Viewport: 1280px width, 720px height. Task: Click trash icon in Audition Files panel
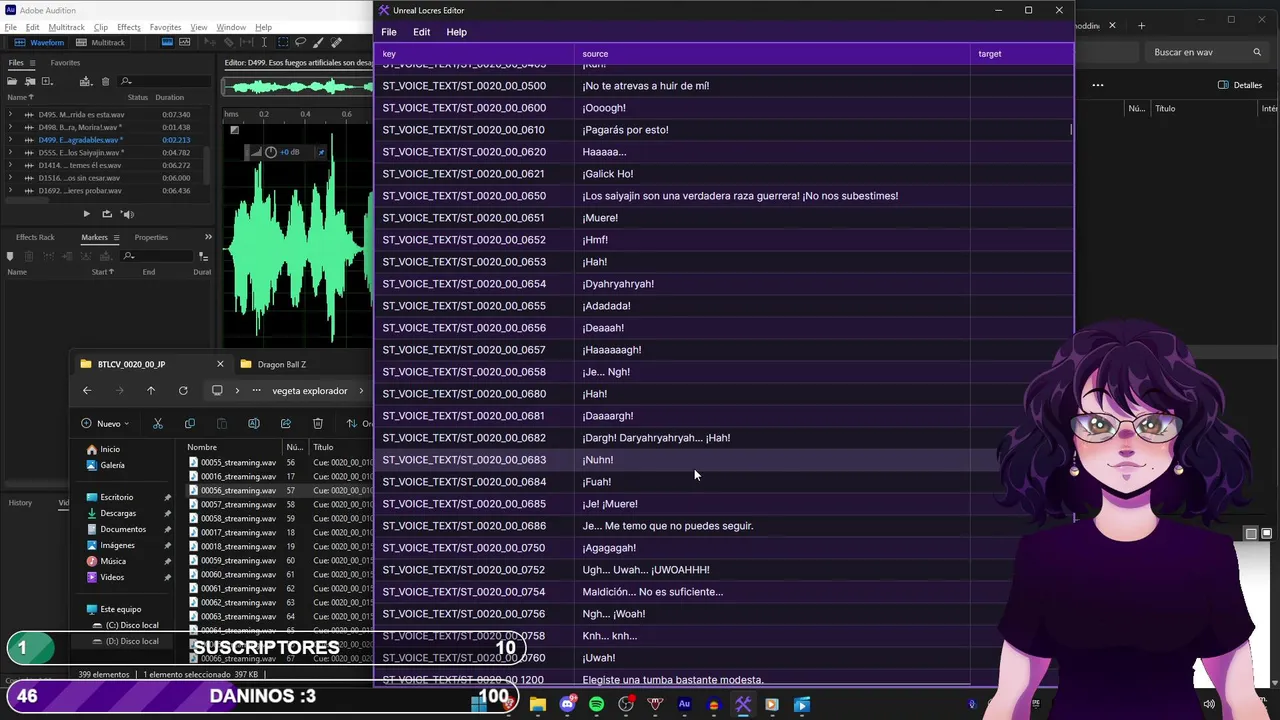[x=105, y=81]
